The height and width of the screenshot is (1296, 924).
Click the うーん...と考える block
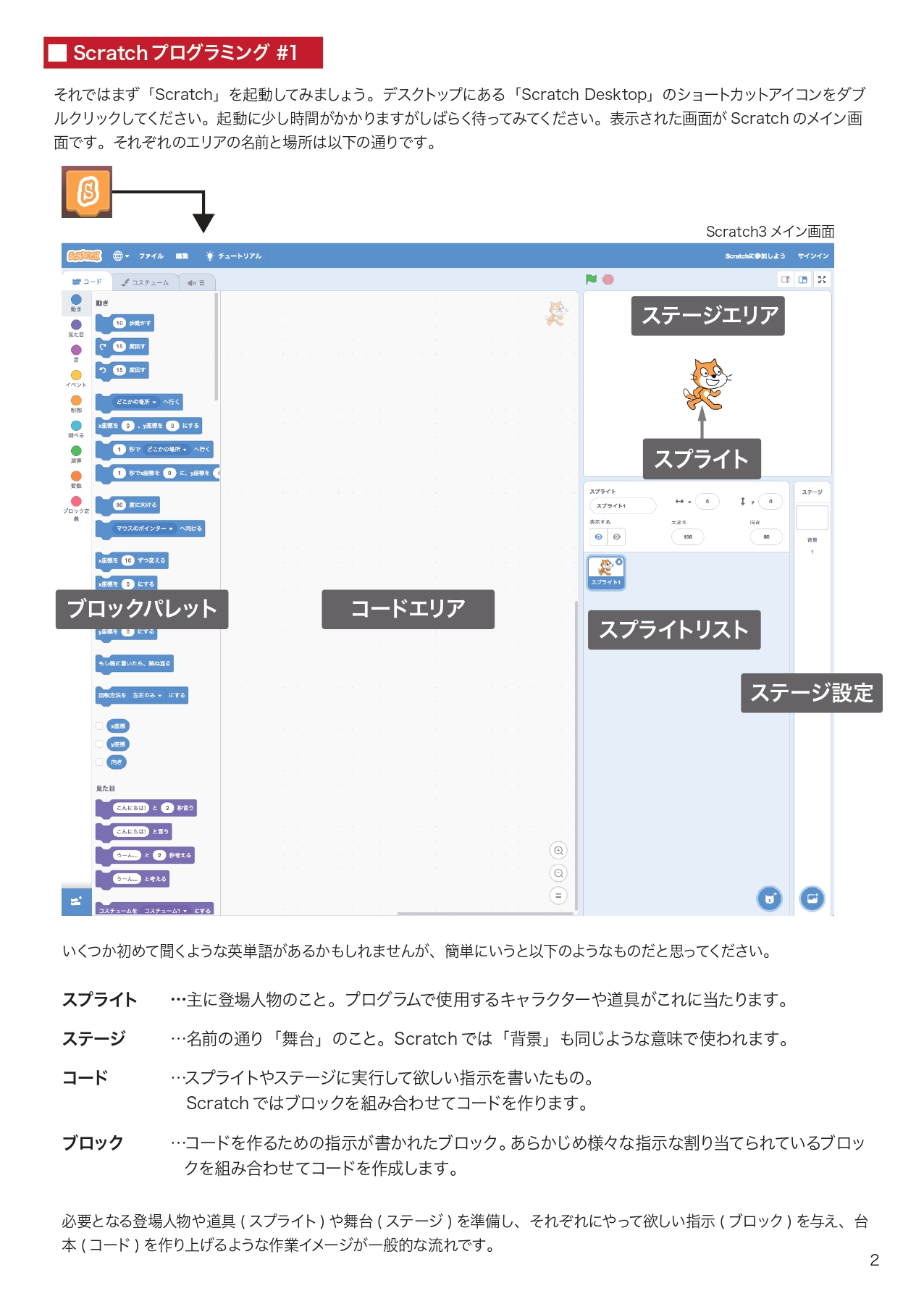pos(133,879)
